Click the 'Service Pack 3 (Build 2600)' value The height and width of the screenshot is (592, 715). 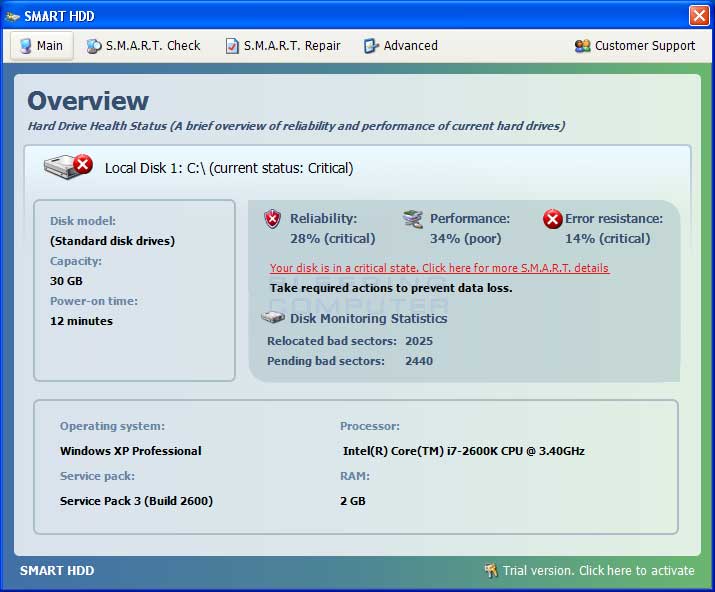(x=136, y=501)
